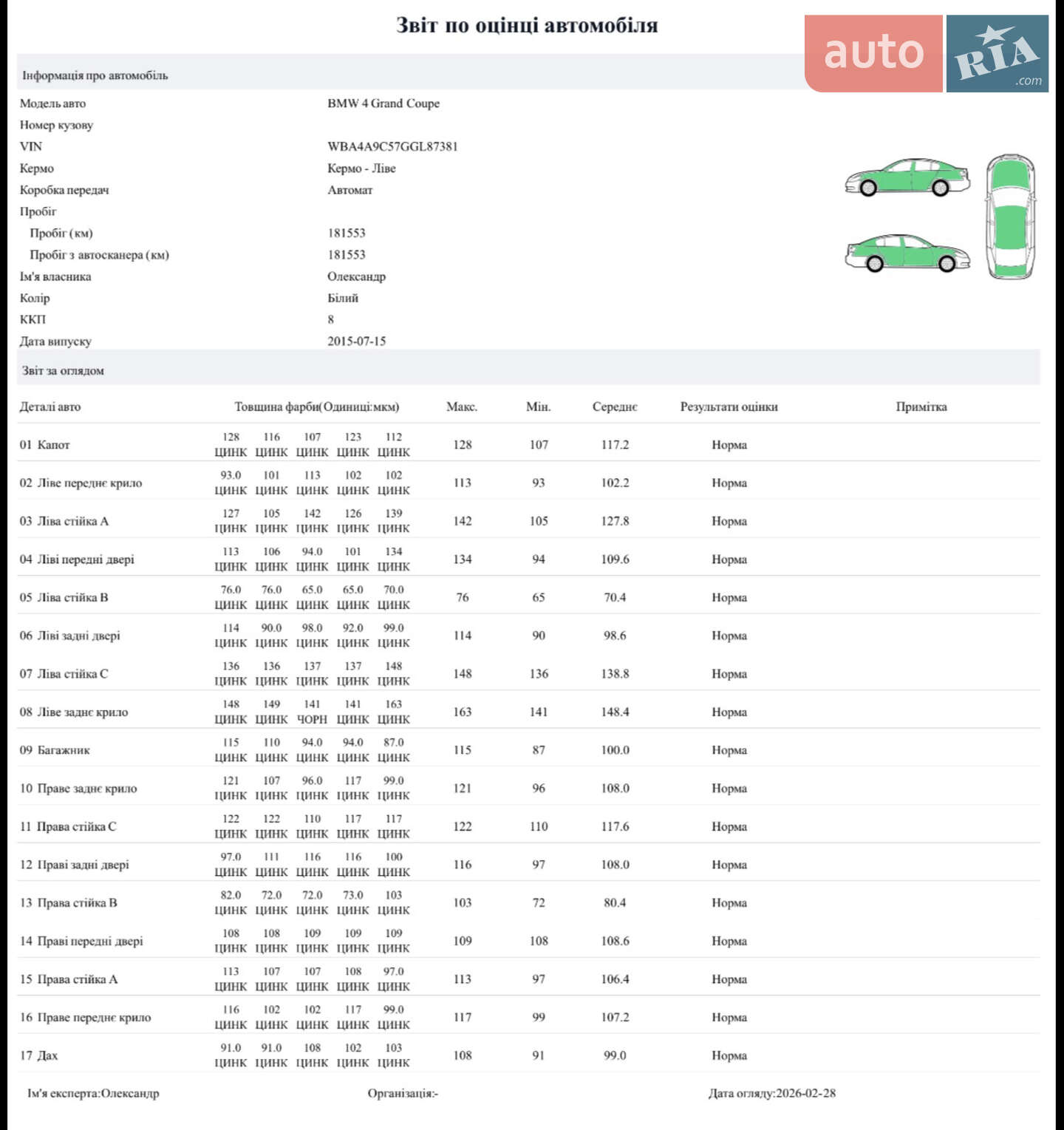Click the inspection date 2026-02-28

point(805,1093)
